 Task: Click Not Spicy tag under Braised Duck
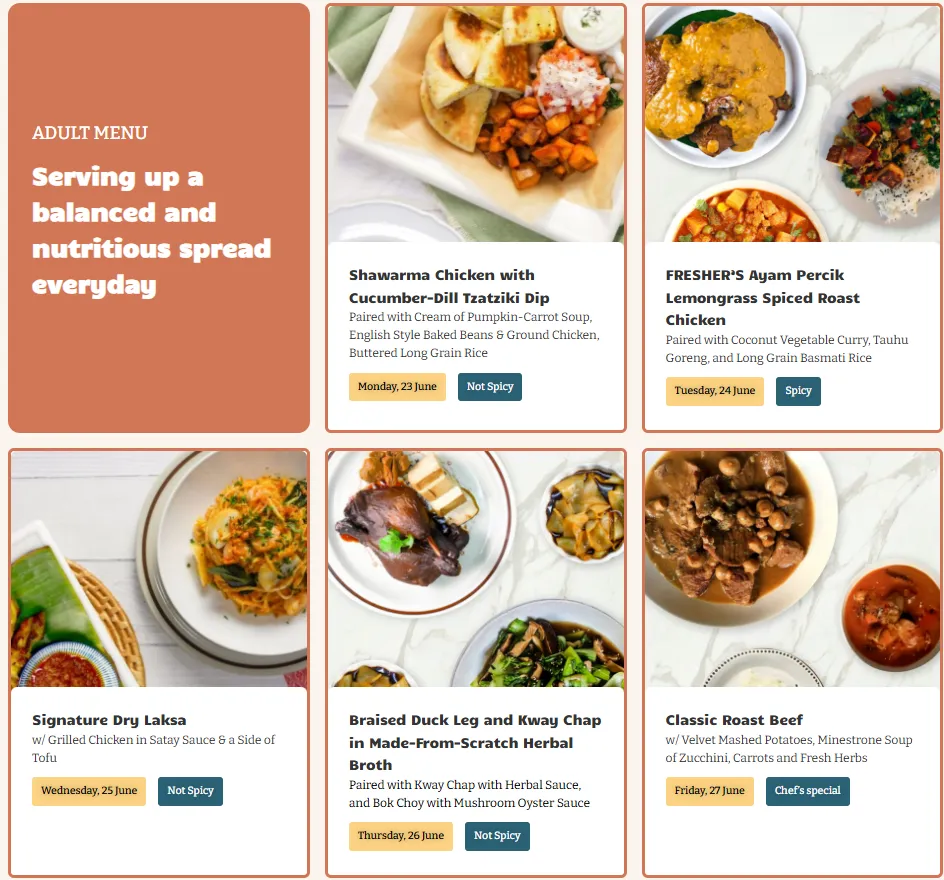497,835
